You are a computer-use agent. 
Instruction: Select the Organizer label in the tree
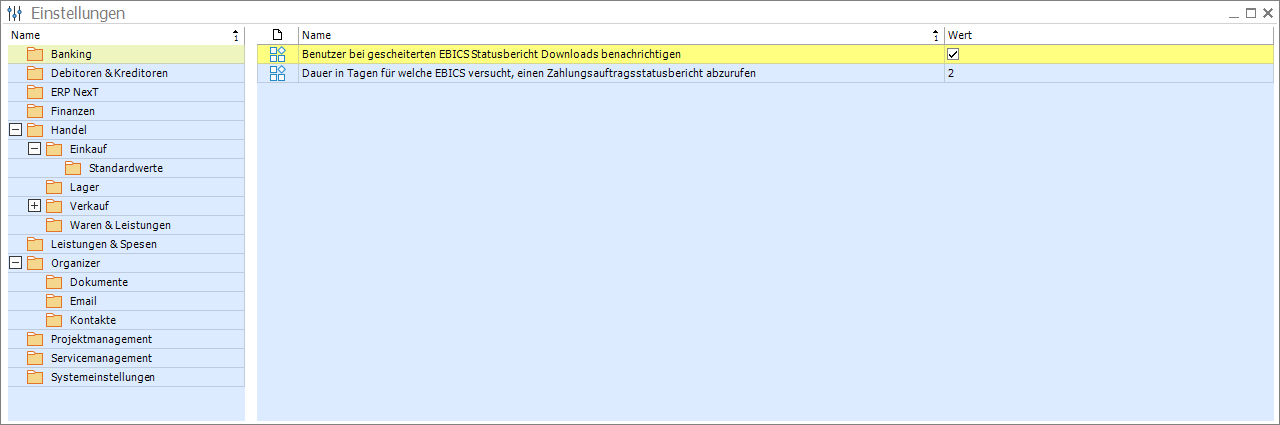(x=75, y=263)
